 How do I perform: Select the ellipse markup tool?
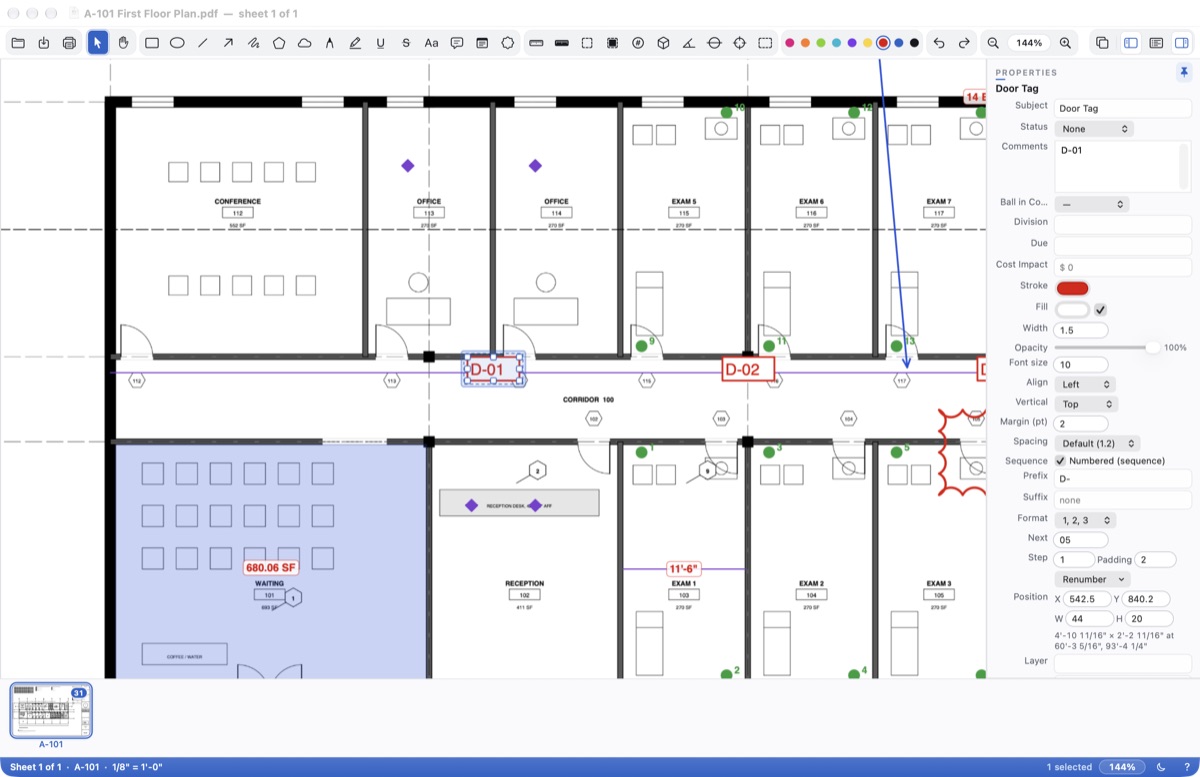click(177, 43)
